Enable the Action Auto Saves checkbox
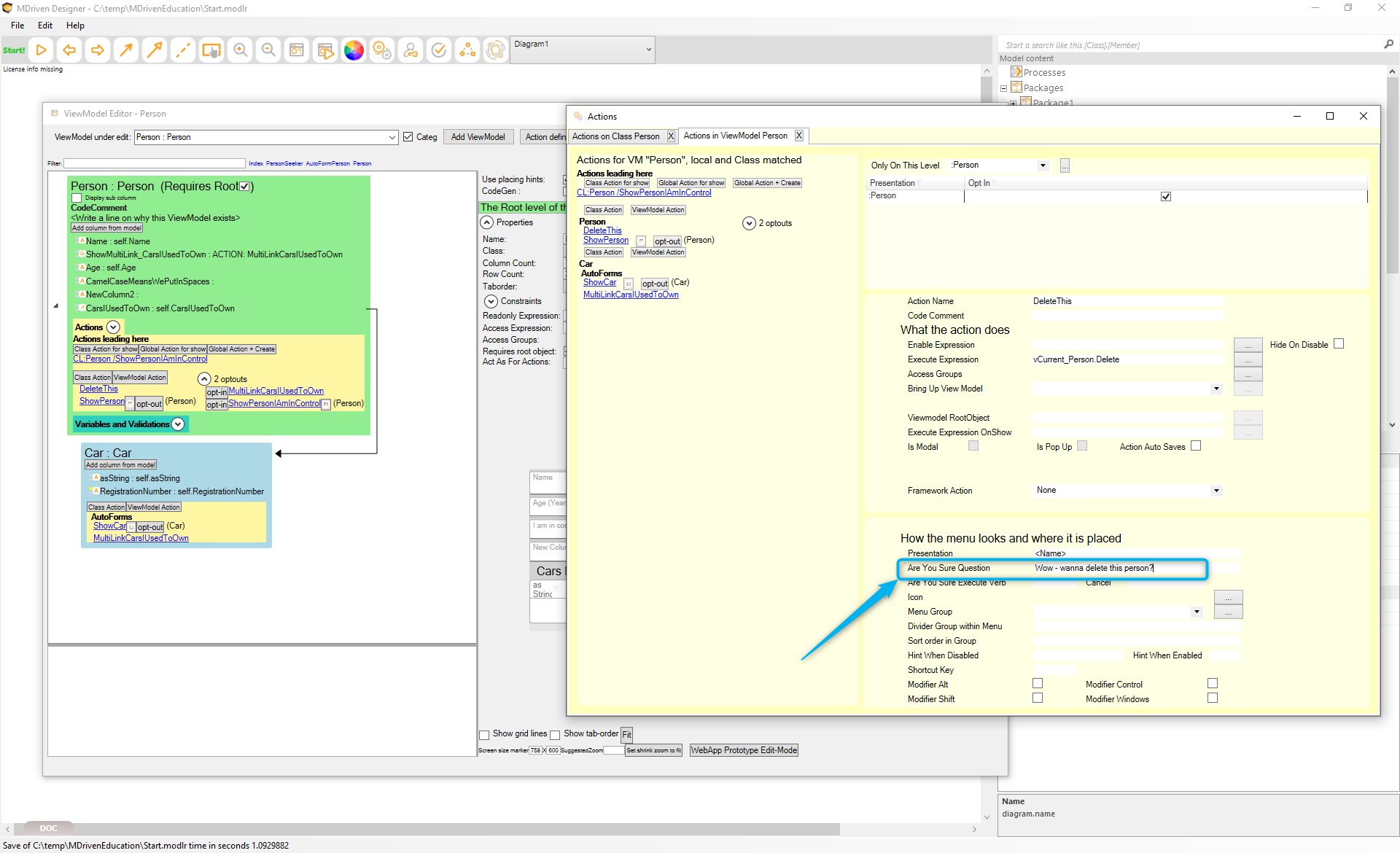 point(1196,446)
